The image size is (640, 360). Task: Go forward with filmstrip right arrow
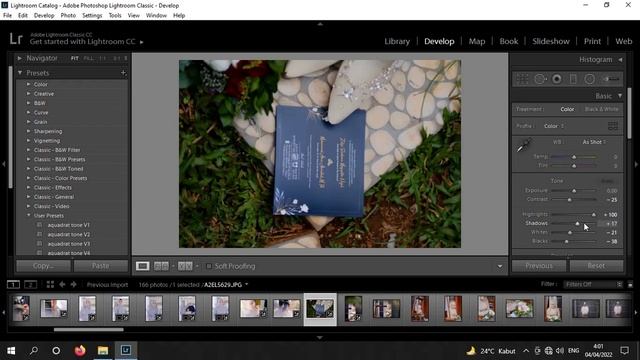[73, 284]
